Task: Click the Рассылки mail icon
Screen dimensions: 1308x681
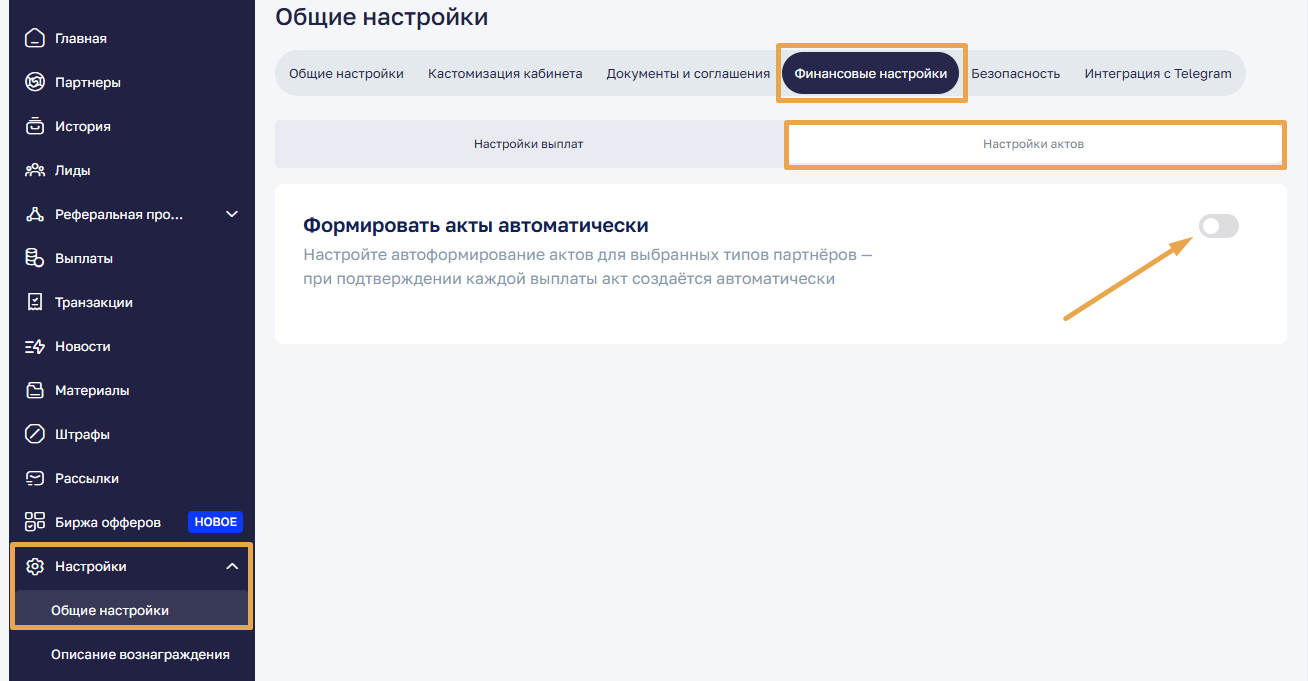Action: pyautogui.click(x=35, y=479)
